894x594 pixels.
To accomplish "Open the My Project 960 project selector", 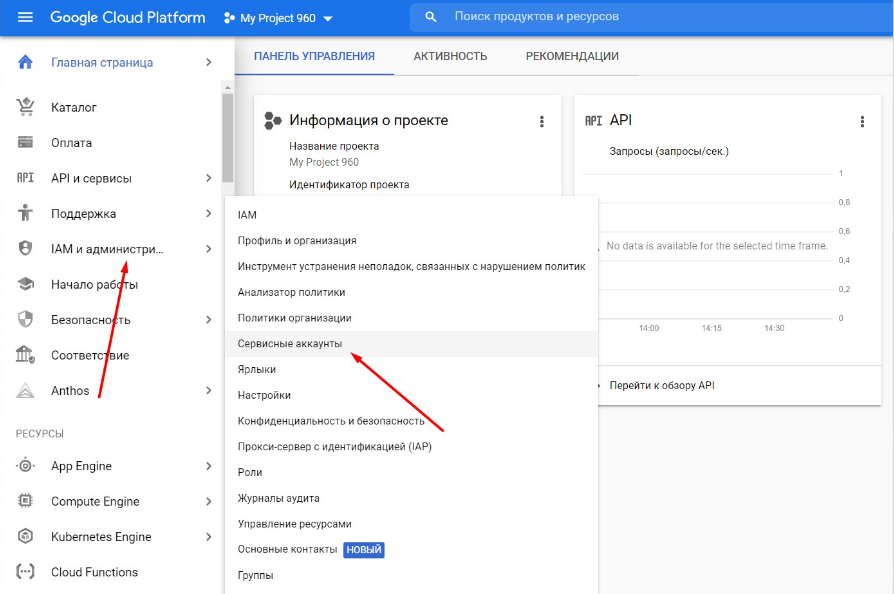I will click(278, 18).
